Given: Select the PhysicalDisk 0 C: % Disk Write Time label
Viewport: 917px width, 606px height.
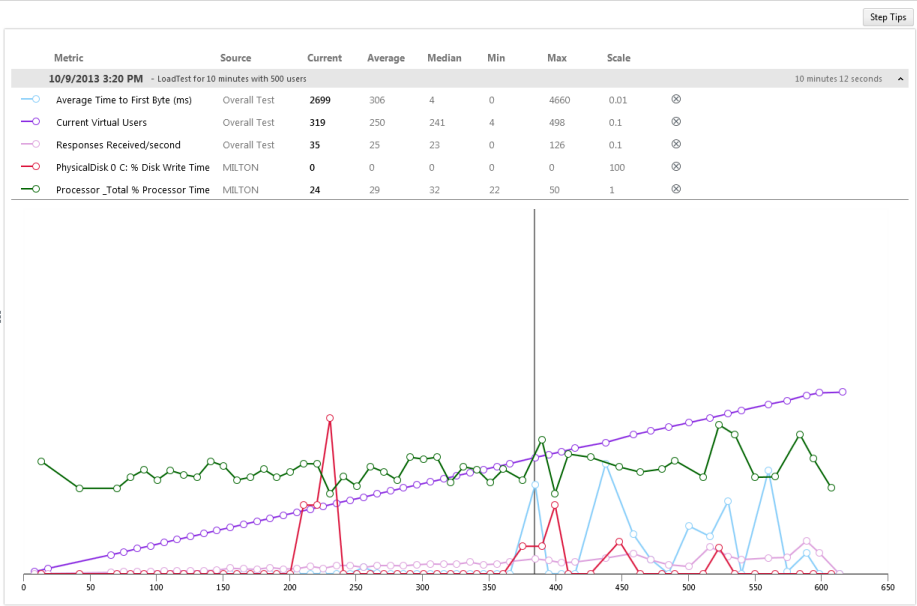Looking at the screenshot, I should tap(133, 167).
